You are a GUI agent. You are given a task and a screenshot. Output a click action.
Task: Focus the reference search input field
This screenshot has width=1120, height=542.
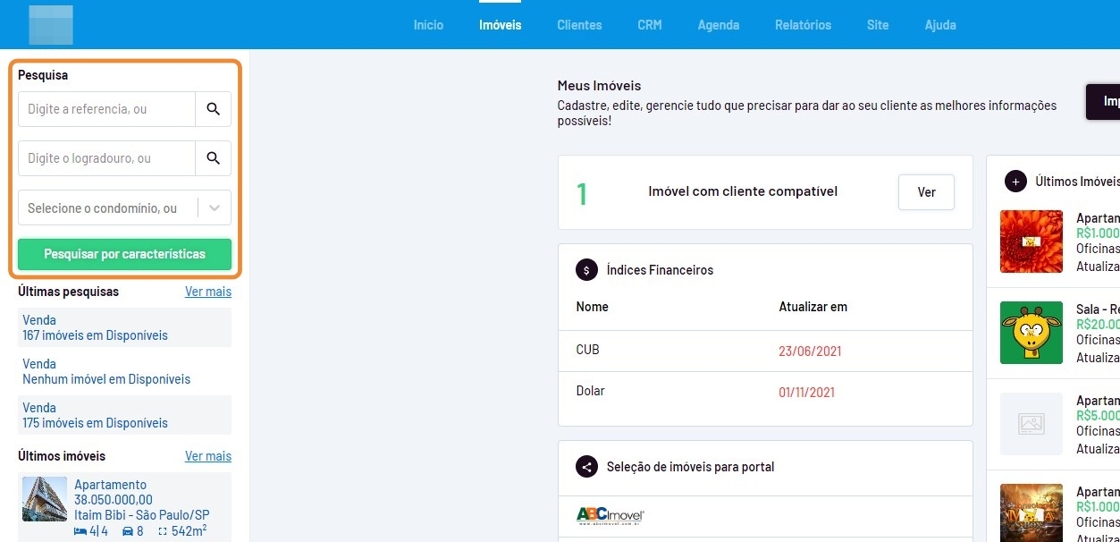(107, 109)
